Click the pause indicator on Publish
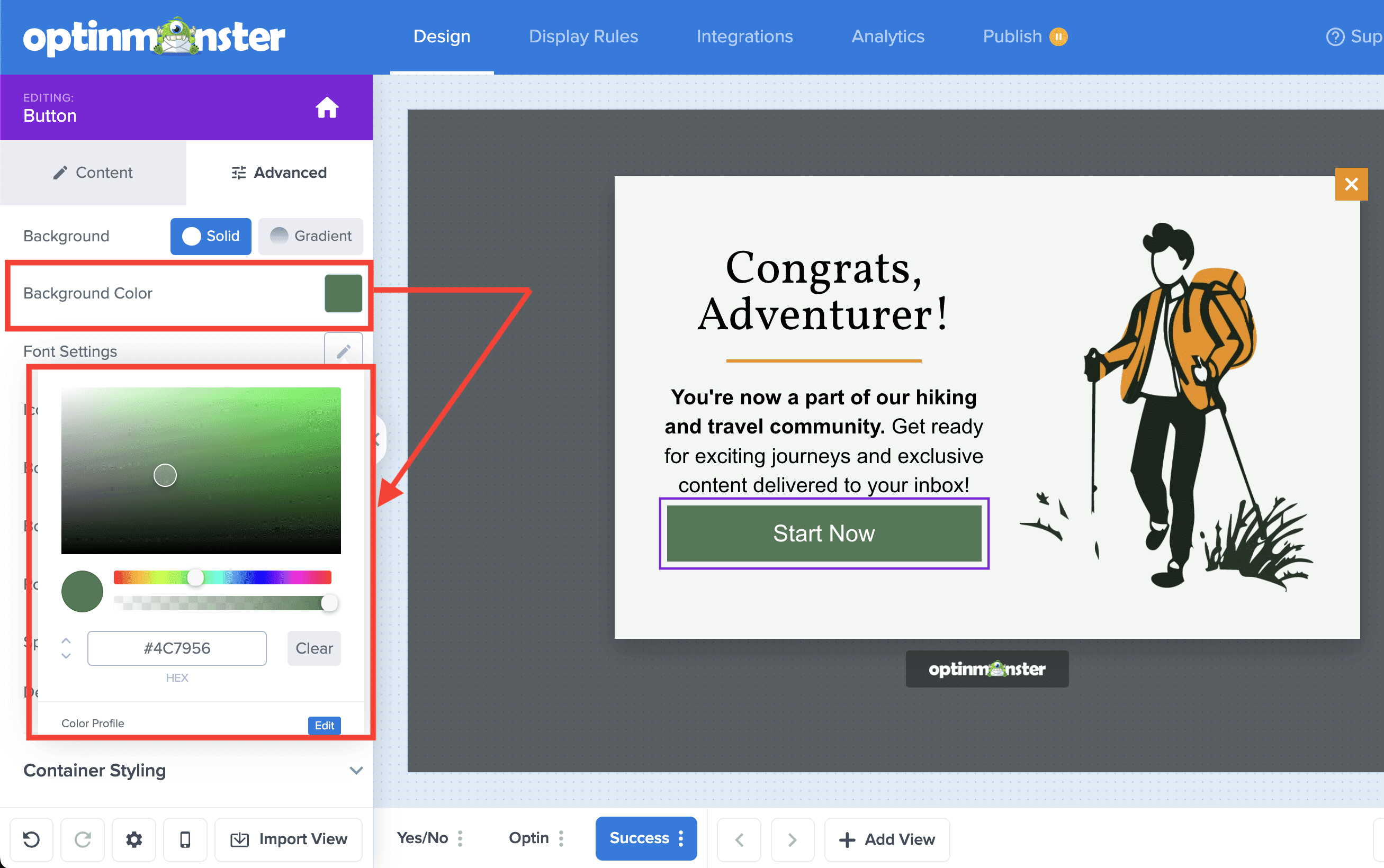Screen dimensions: 1384x868 [x=1058, y=36]
